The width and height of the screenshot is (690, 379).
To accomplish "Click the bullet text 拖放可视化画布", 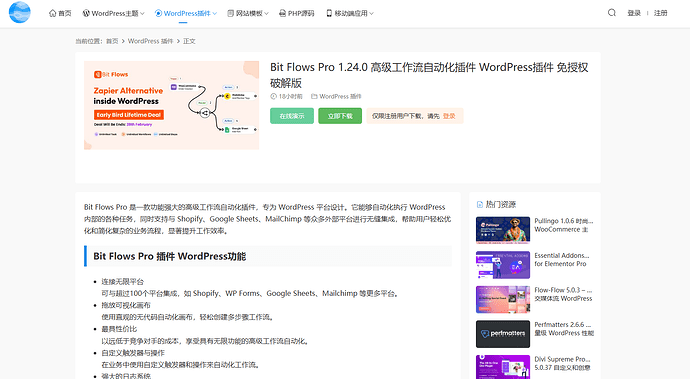I will click(126, 305).
